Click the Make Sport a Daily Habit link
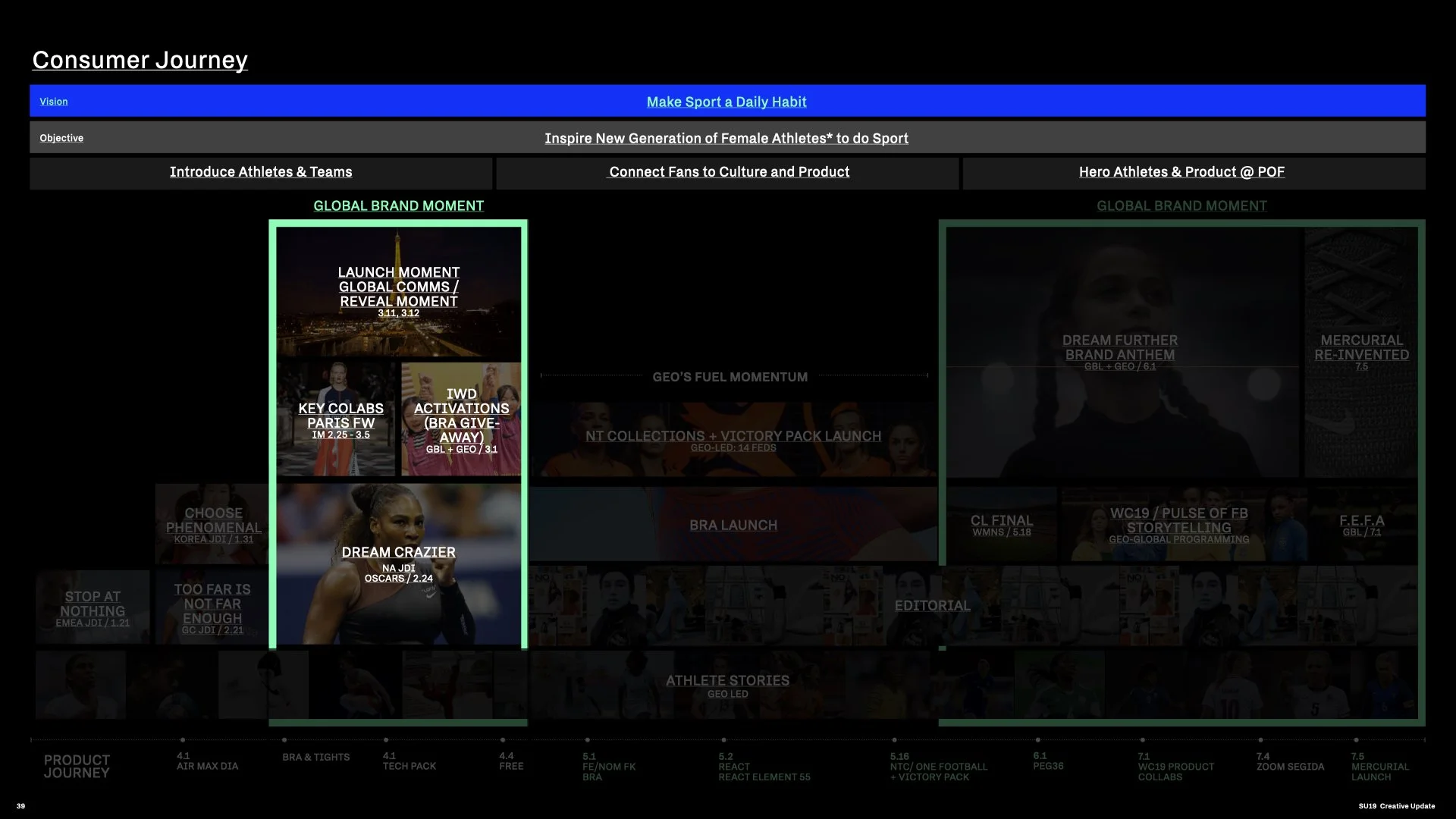 pos(726,102)
